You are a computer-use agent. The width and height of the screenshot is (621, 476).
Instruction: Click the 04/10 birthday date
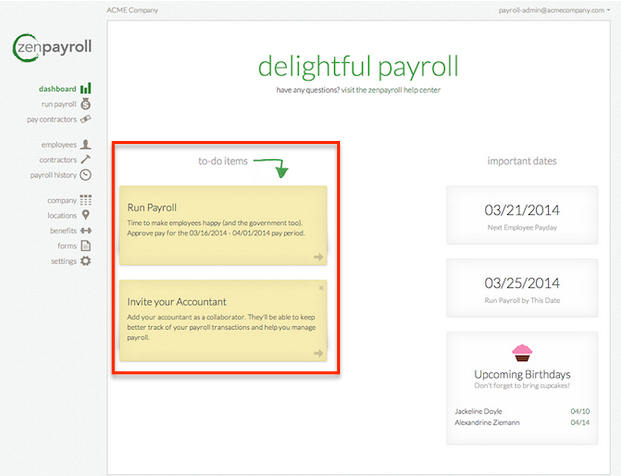point(580,411)
